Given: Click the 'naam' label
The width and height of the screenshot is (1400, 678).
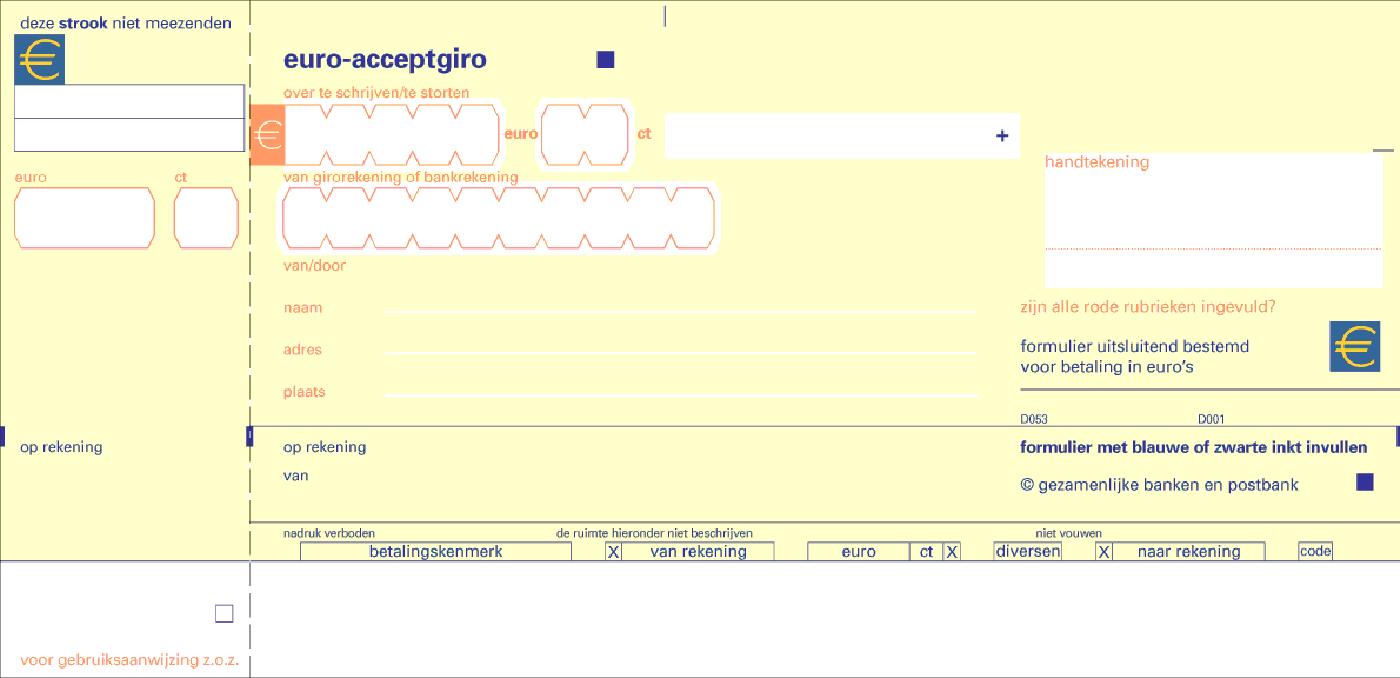Looking at the screenshot, I should (x=303, y=308).
